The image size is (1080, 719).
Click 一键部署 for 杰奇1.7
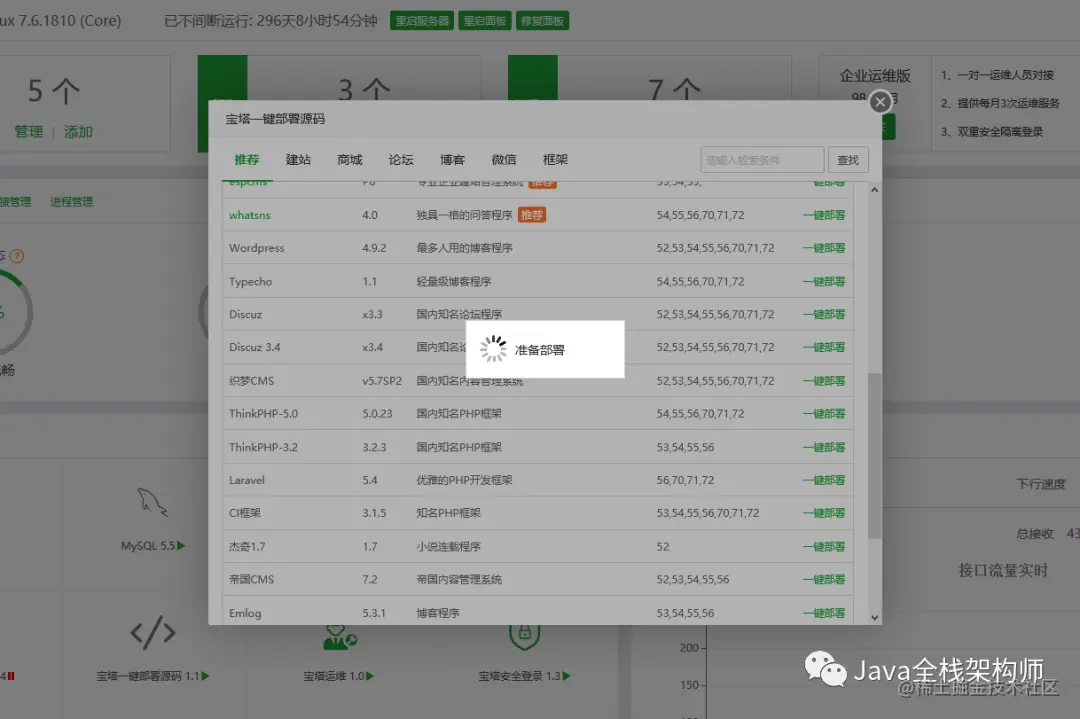coord(824,546)
